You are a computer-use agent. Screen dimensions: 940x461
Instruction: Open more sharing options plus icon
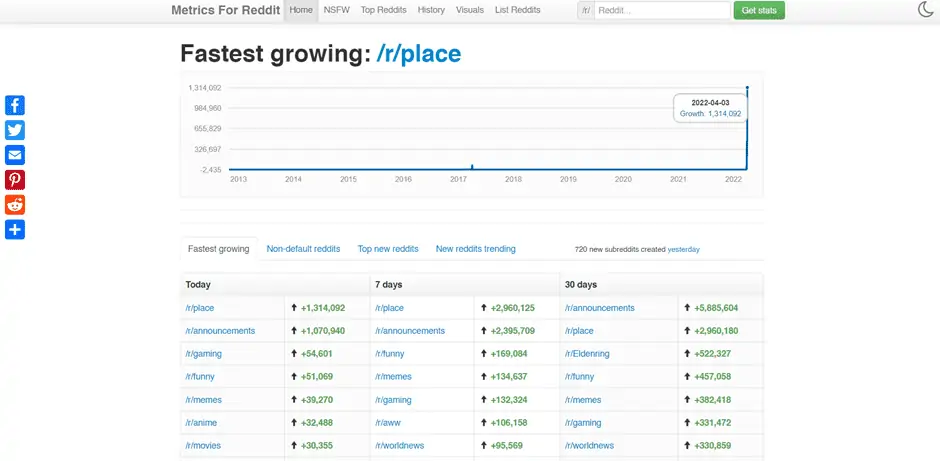(15, 230)
